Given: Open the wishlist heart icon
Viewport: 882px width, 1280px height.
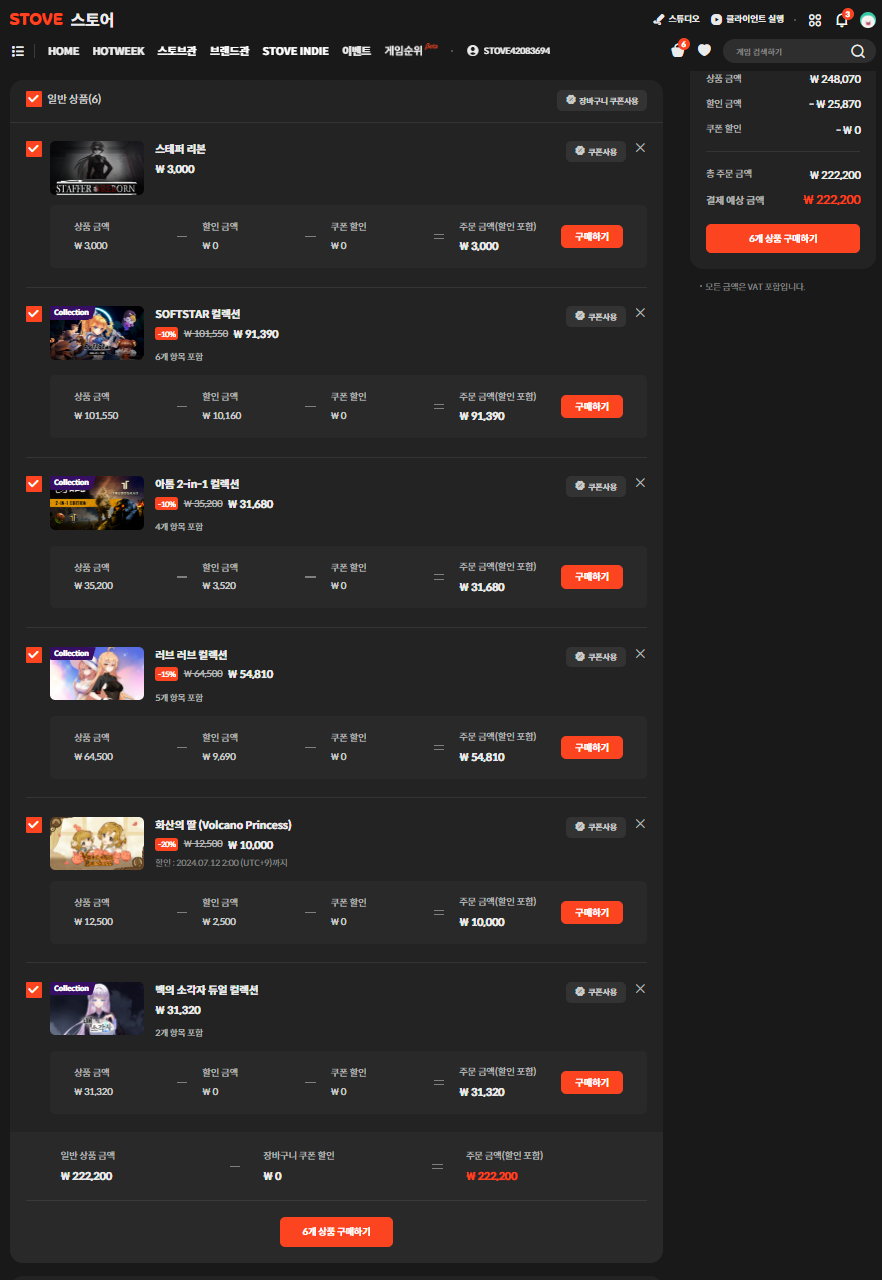Looking at the screenshot, I should 704,51.
